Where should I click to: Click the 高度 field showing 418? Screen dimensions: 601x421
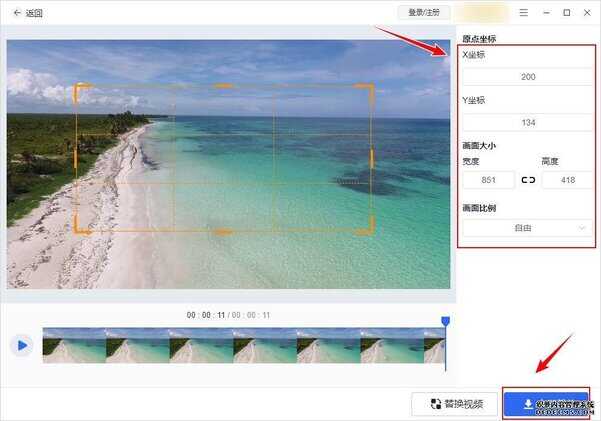tap(566, 180)
